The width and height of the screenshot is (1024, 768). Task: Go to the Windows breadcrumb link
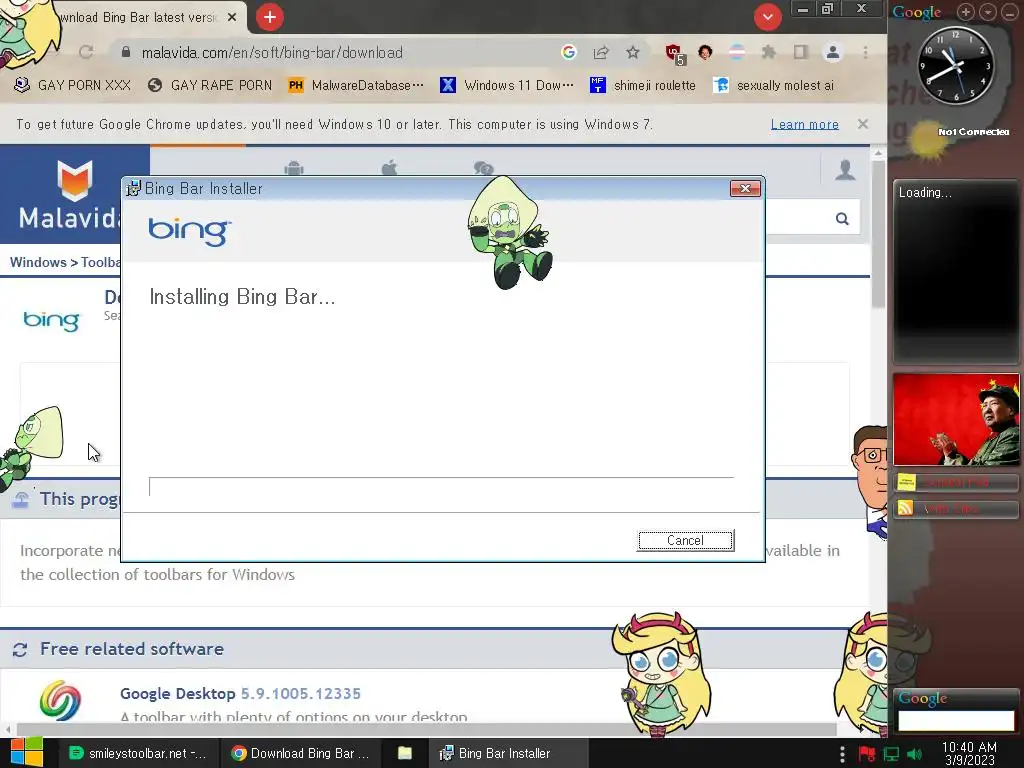(38, 263)
